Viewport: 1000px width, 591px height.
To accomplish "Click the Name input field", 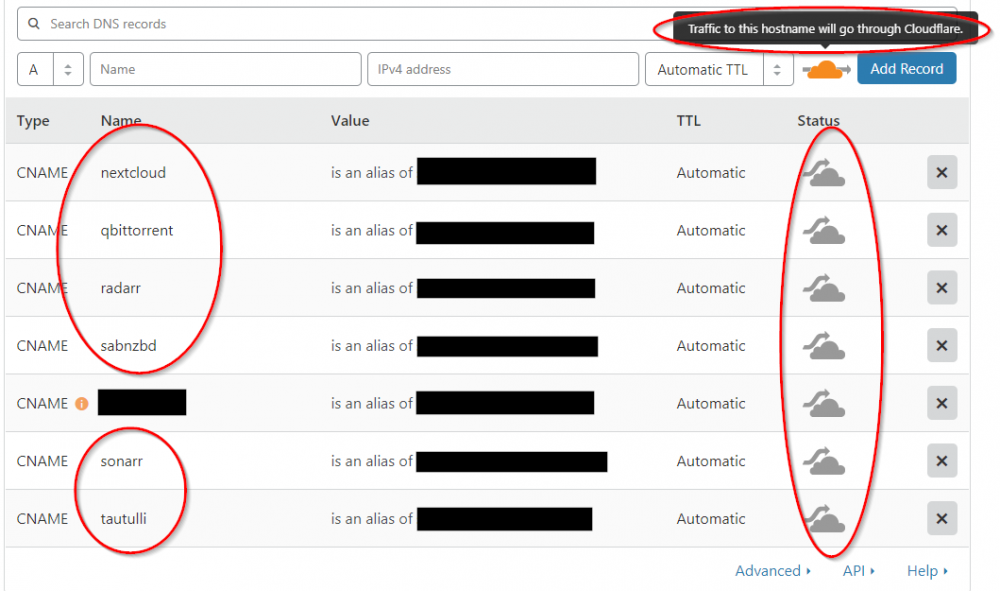I will tap(226, 69).
